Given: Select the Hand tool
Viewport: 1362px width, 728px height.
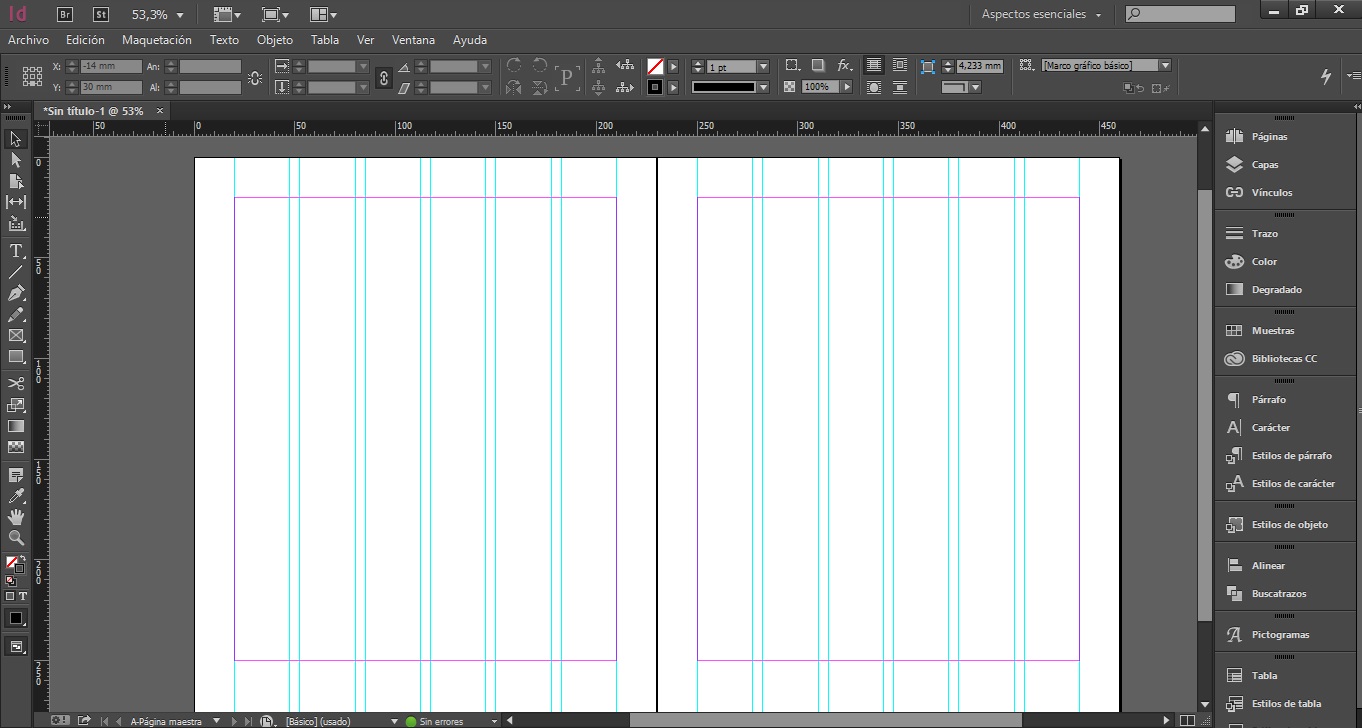Looking at the screenshot, I should pos(16,517).
